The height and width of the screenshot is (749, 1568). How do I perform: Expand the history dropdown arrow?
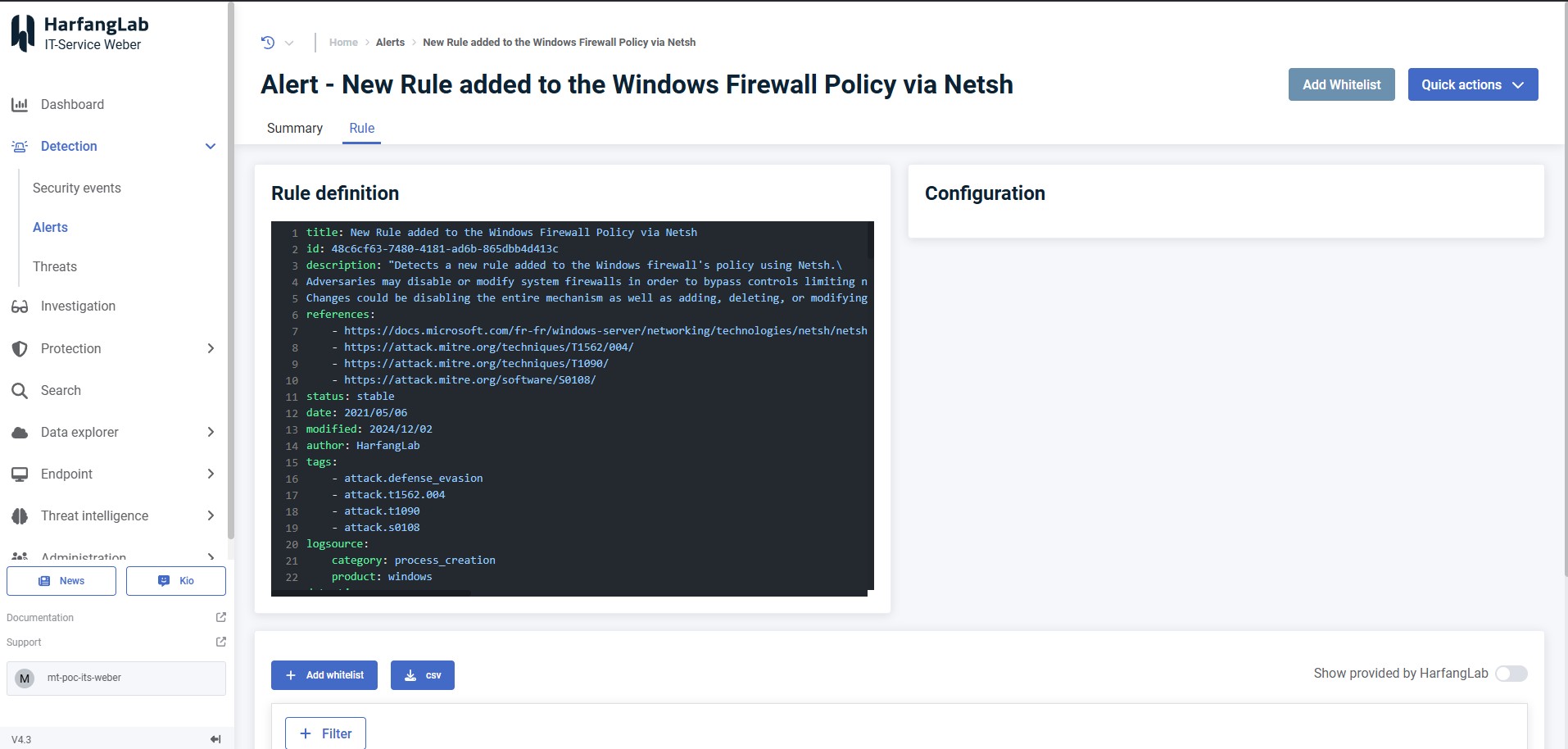(x=289, y=43)
